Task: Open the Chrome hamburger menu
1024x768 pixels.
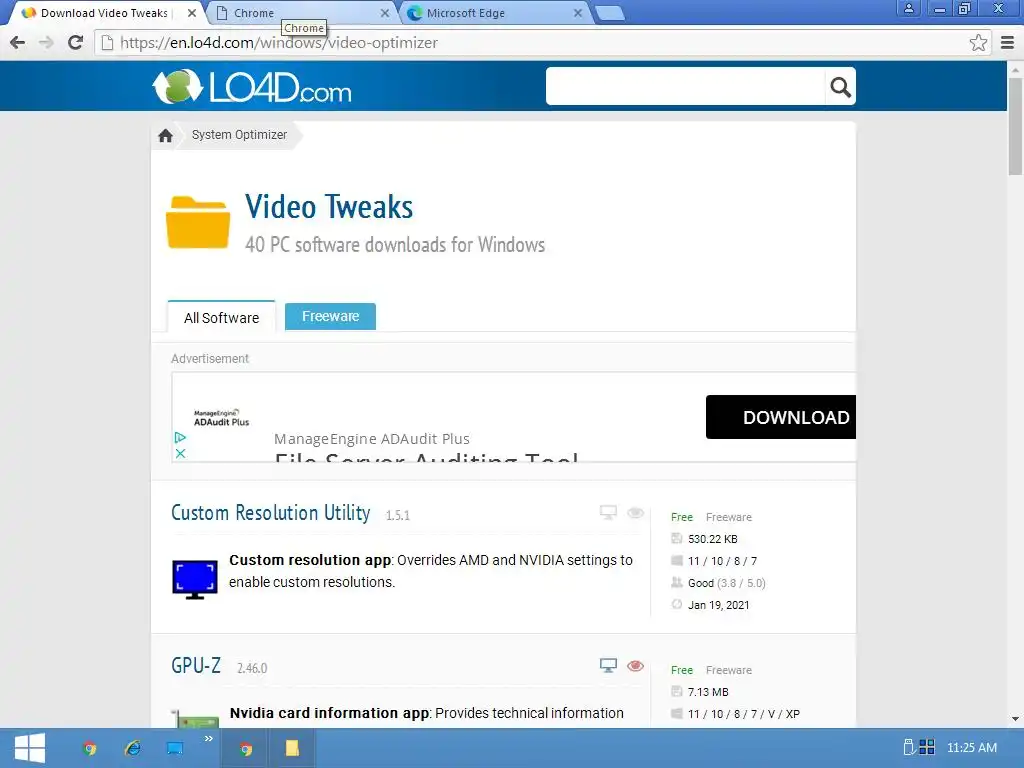Action: tap(1008, 42)
